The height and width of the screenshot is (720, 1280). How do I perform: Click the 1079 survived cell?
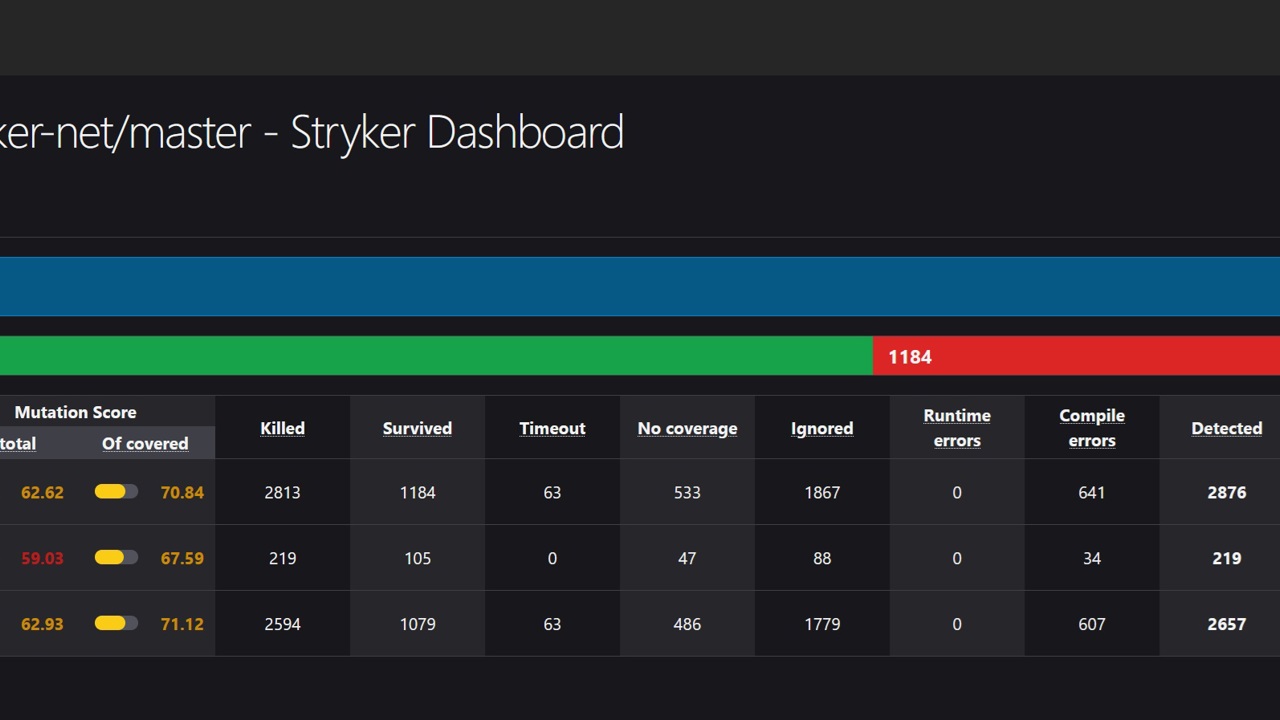pos(417,624)
